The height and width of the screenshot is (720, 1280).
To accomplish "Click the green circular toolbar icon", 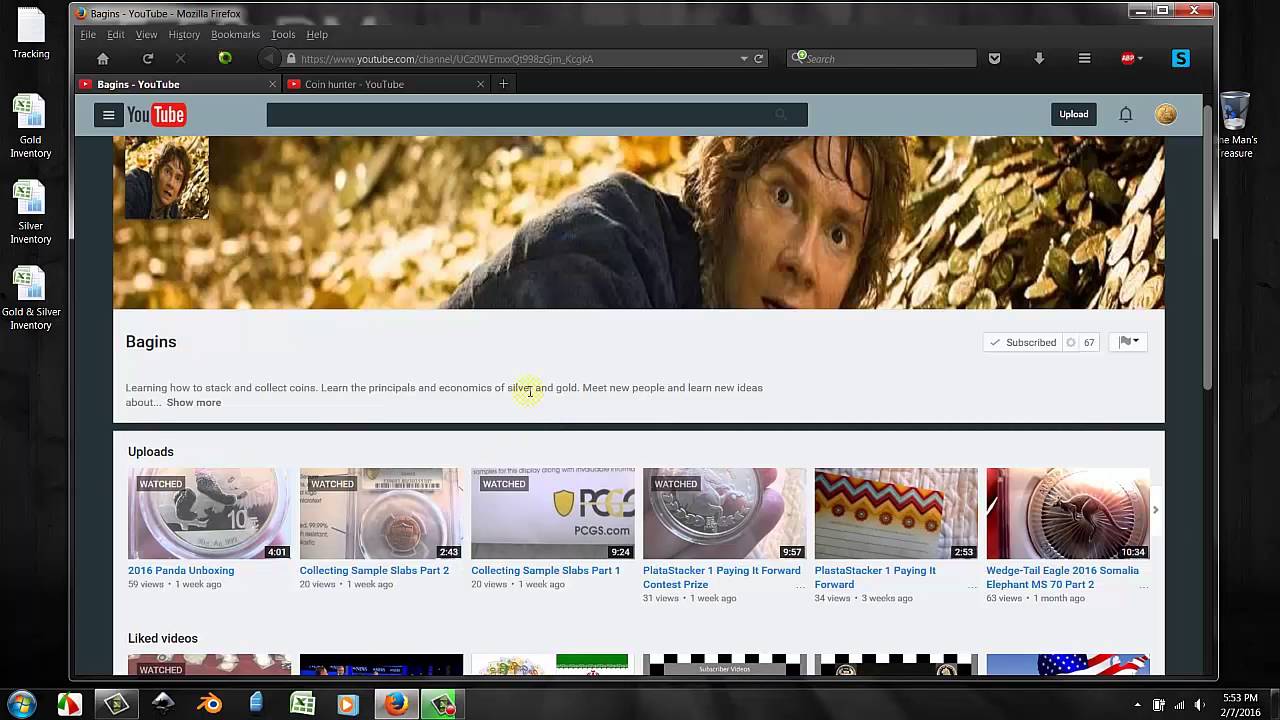I will [225, 58].
